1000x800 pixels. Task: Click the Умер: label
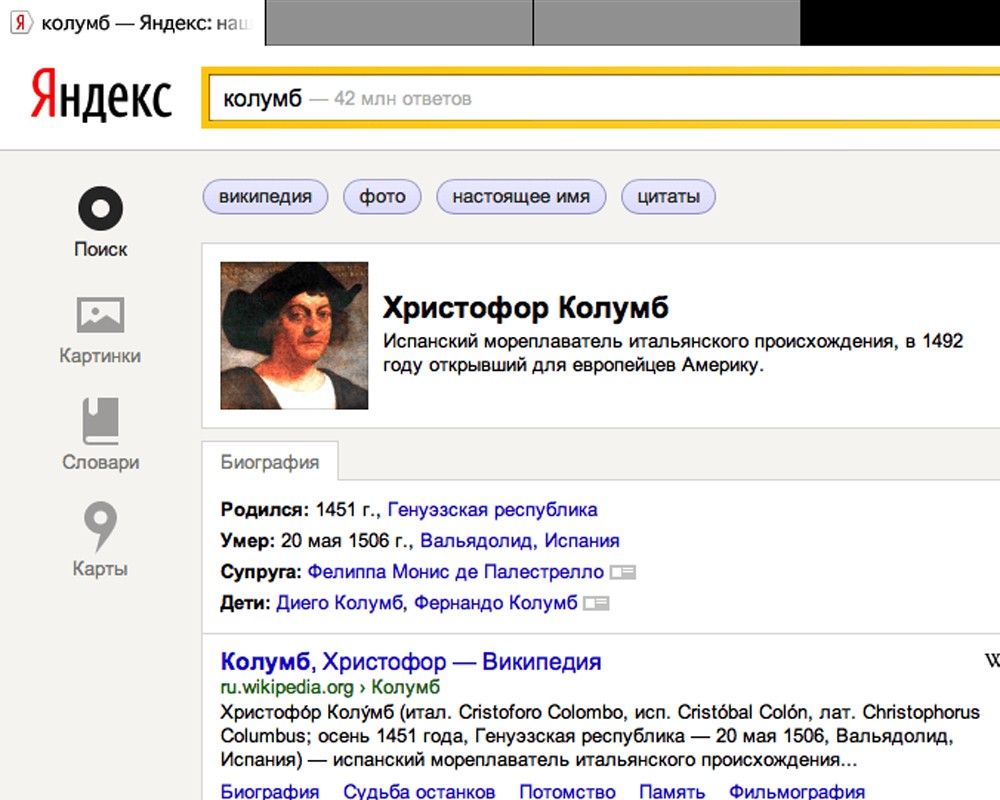[247, 540]
